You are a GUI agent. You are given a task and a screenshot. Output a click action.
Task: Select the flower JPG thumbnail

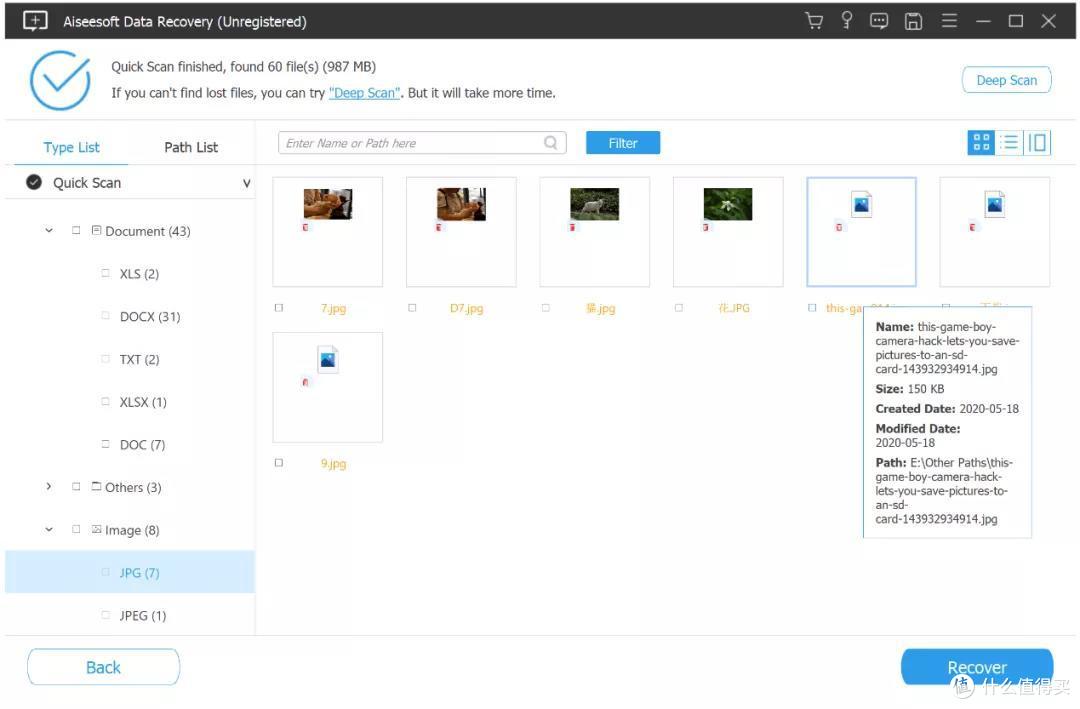click(x=728, y=232)
